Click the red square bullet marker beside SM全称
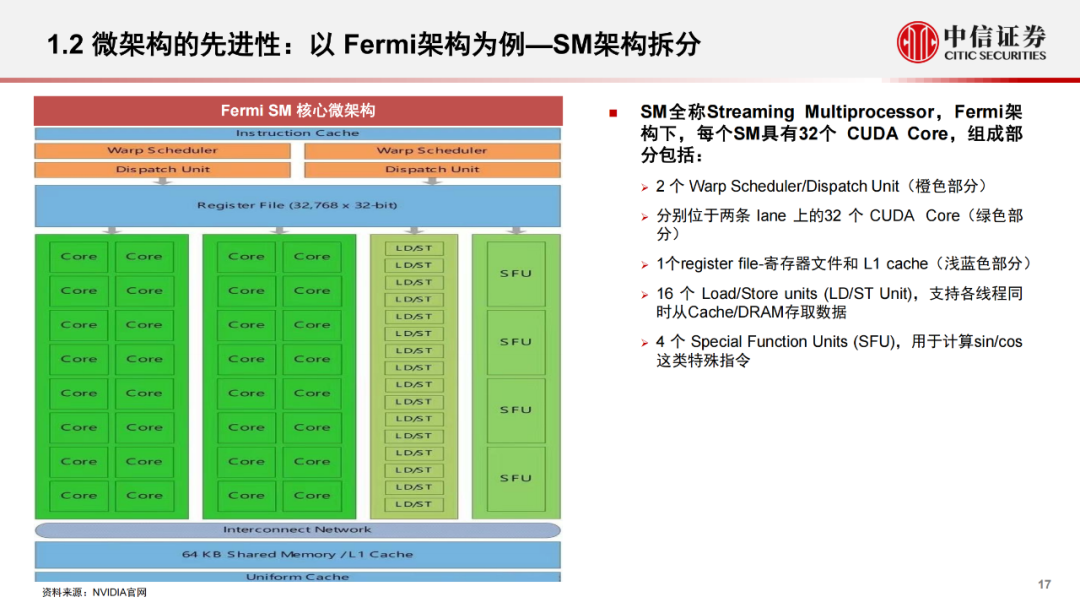1080x608 pixels. 613,113
